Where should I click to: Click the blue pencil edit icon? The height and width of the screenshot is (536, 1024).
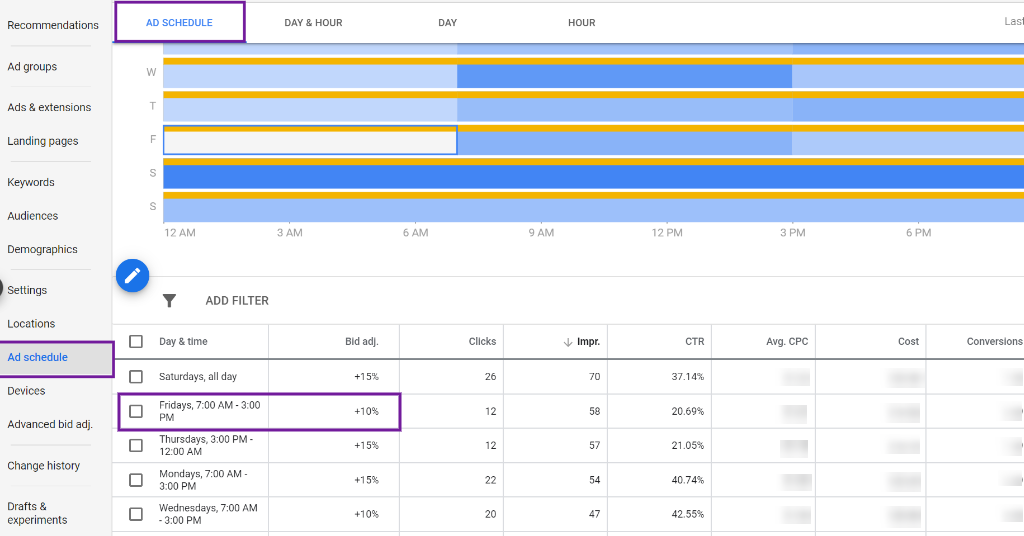132,275
